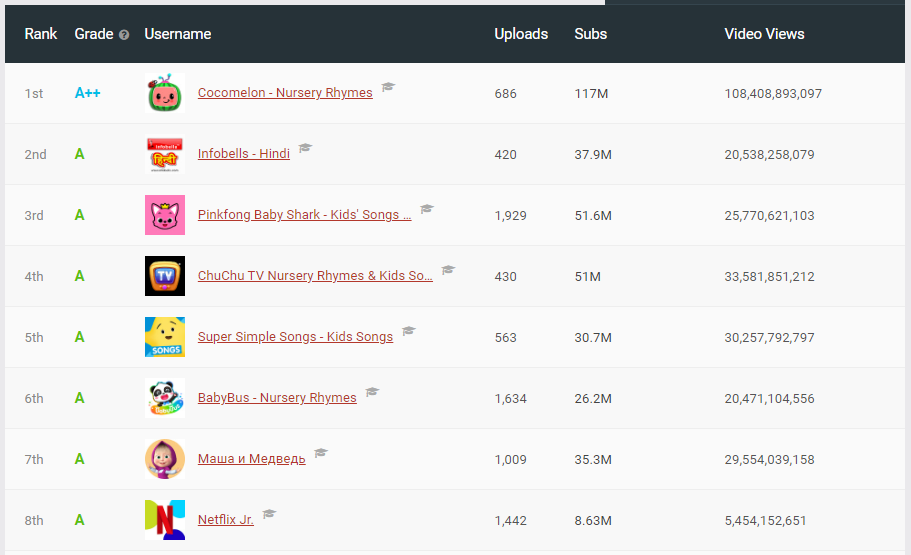The height and width of the screenshot is (555, 911).
Task: Open the BabyBus - Nursery Rhymes link
Action: [277, 398]
